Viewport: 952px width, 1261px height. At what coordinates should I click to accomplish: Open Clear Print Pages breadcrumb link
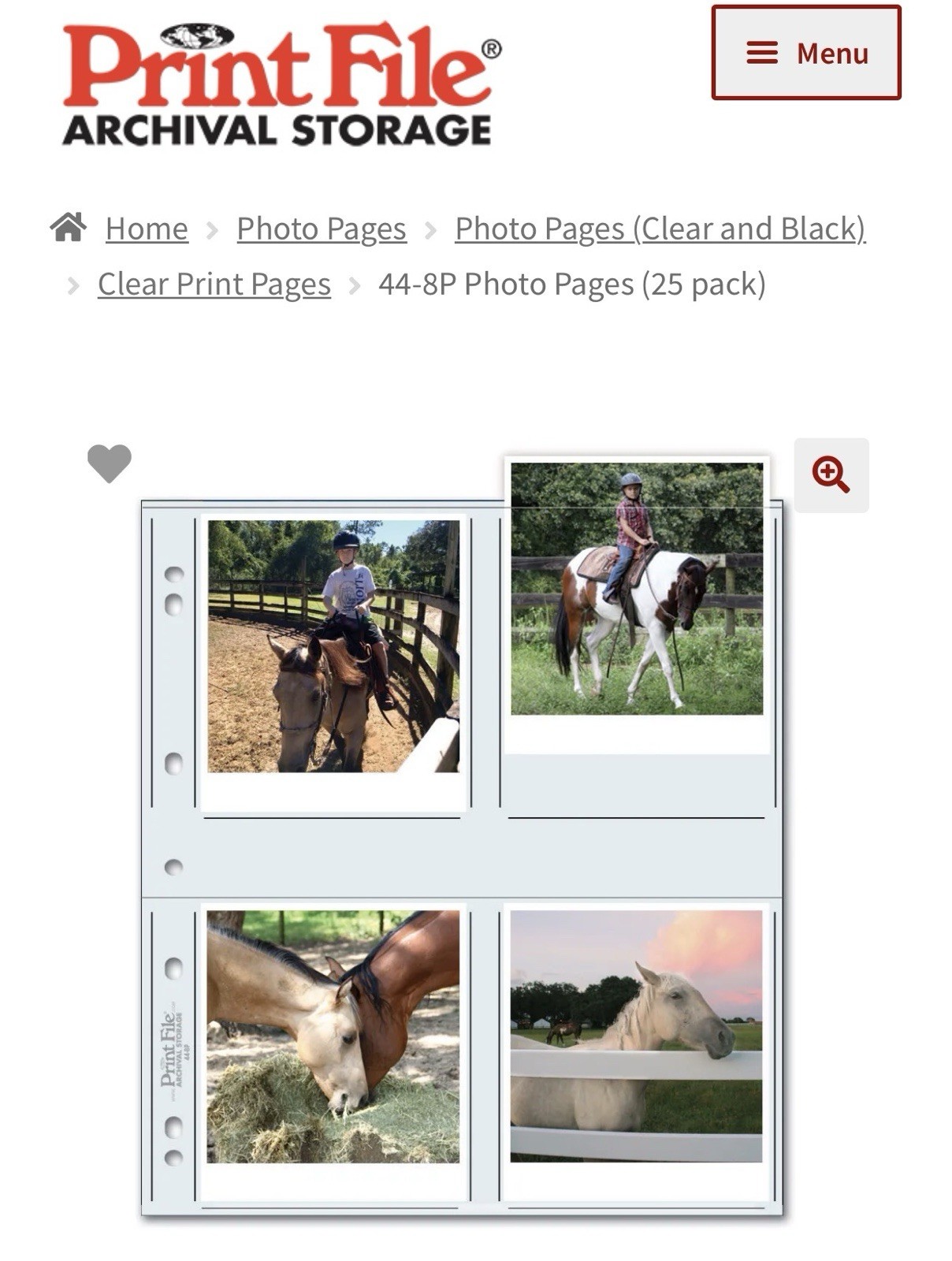[x=214, y=284]
